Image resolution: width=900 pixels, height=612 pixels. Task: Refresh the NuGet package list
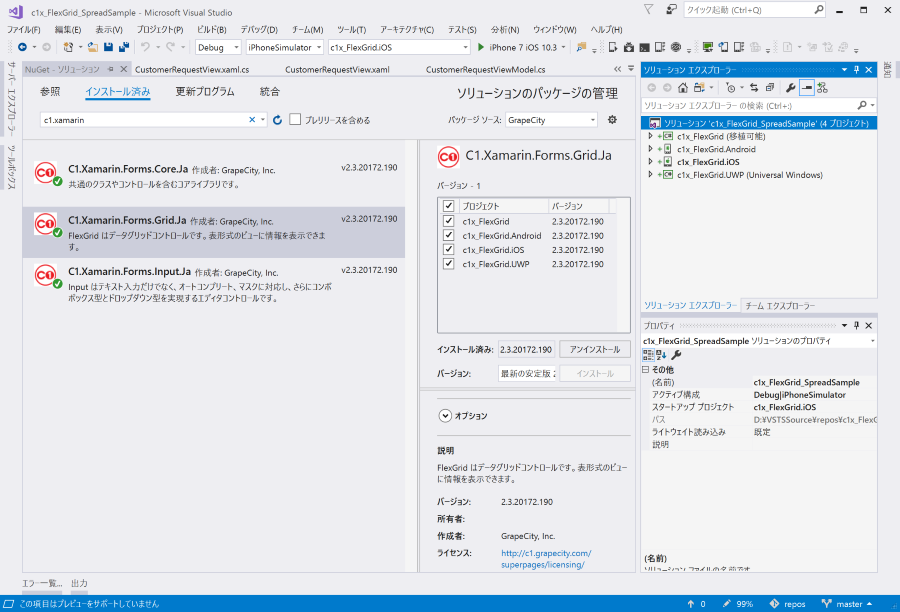click(277, 120)
